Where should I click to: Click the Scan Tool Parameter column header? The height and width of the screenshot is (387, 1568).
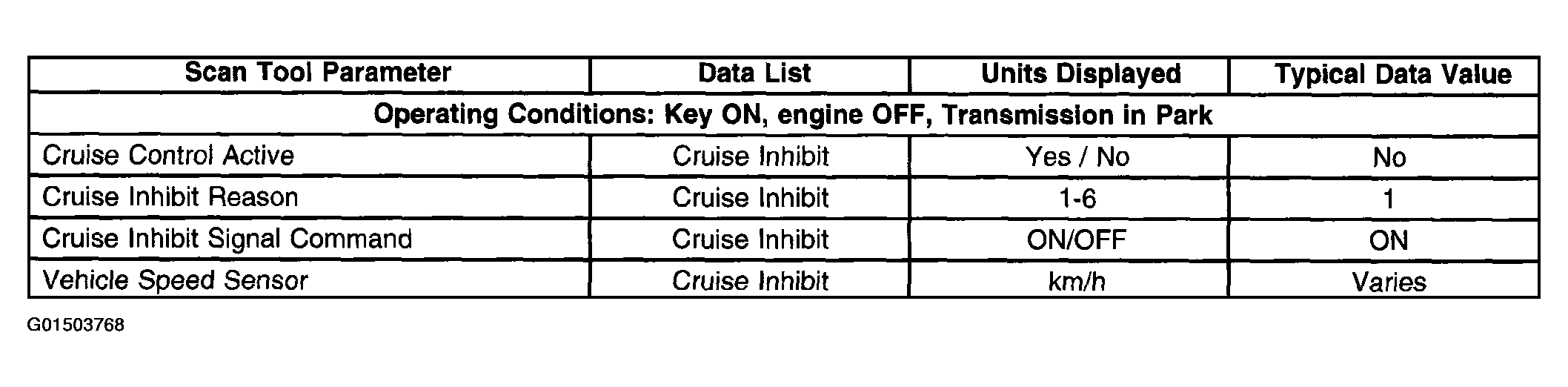point(317,73)
